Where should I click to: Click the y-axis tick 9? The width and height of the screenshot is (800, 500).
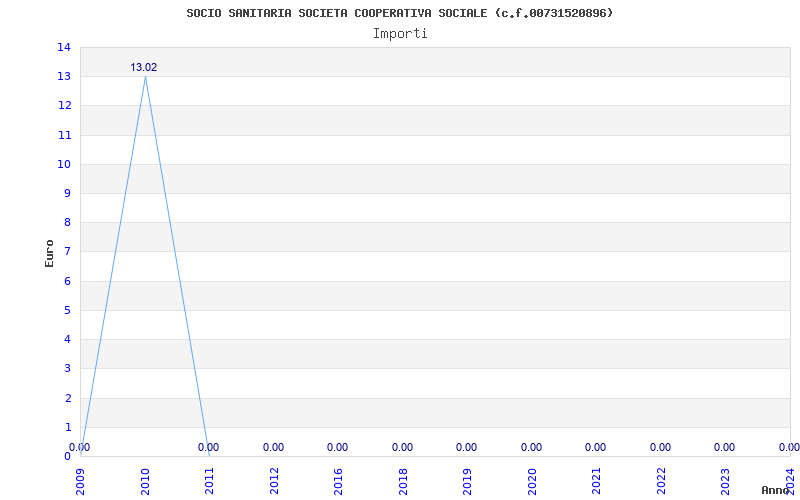click(x=68, y=193)
